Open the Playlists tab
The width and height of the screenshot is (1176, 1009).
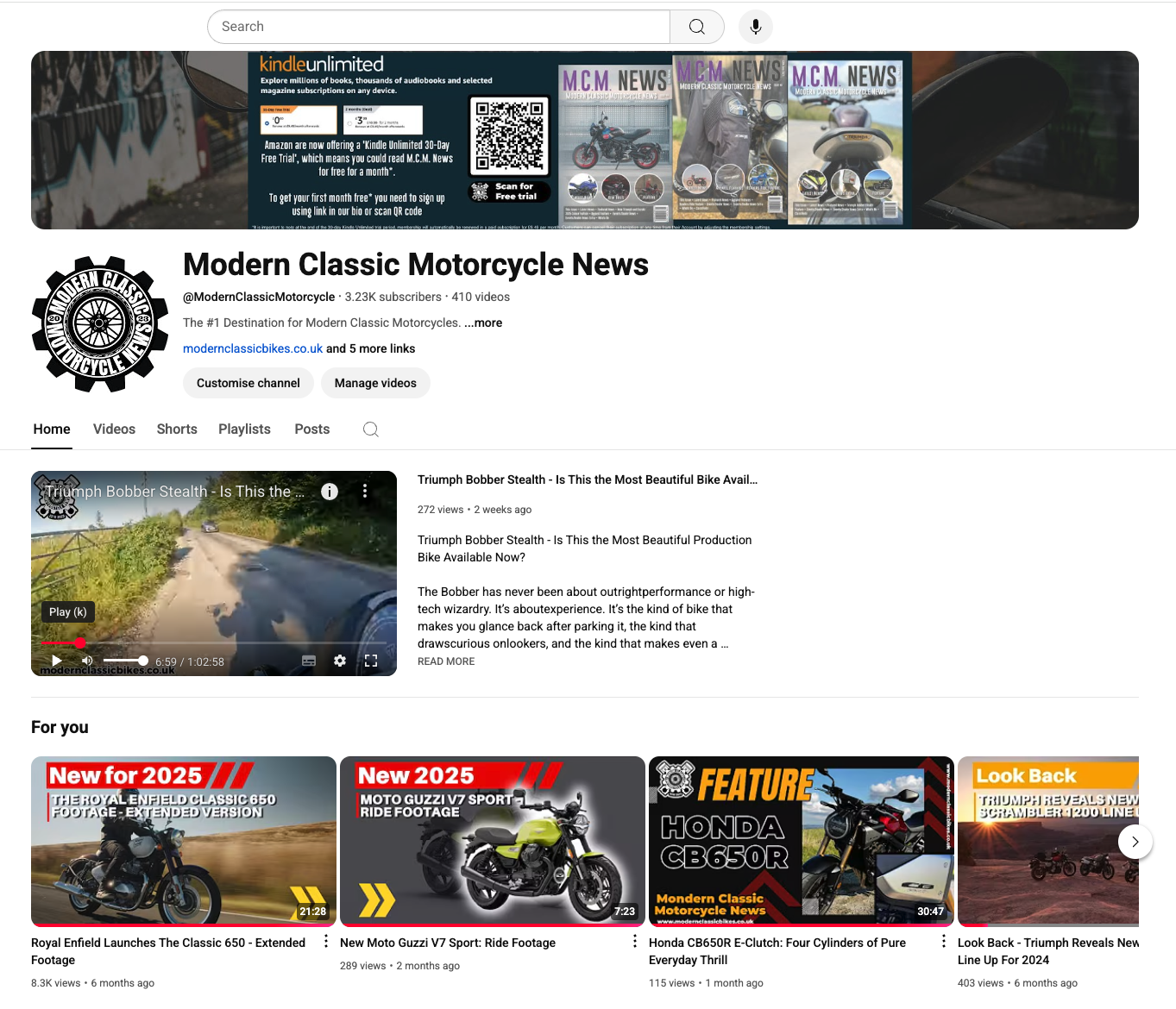244,429
